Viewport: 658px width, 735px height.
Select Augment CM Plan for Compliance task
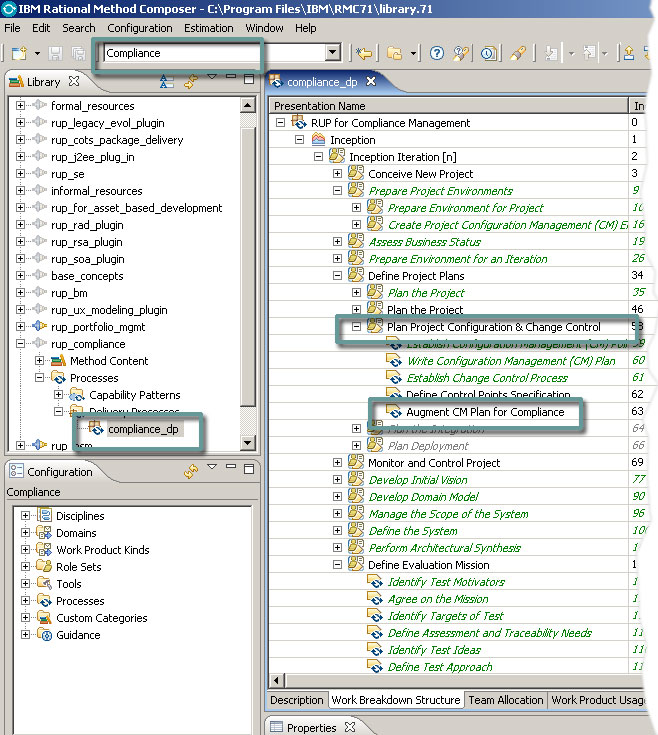point(485,412)
